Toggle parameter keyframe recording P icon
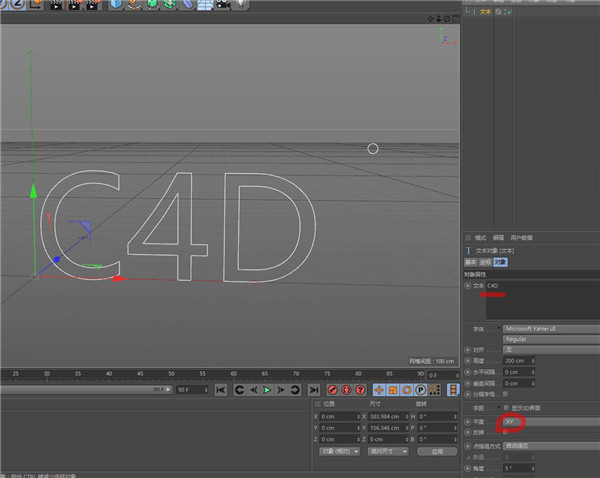The image size is (600, 478). [x=421, y=390]
